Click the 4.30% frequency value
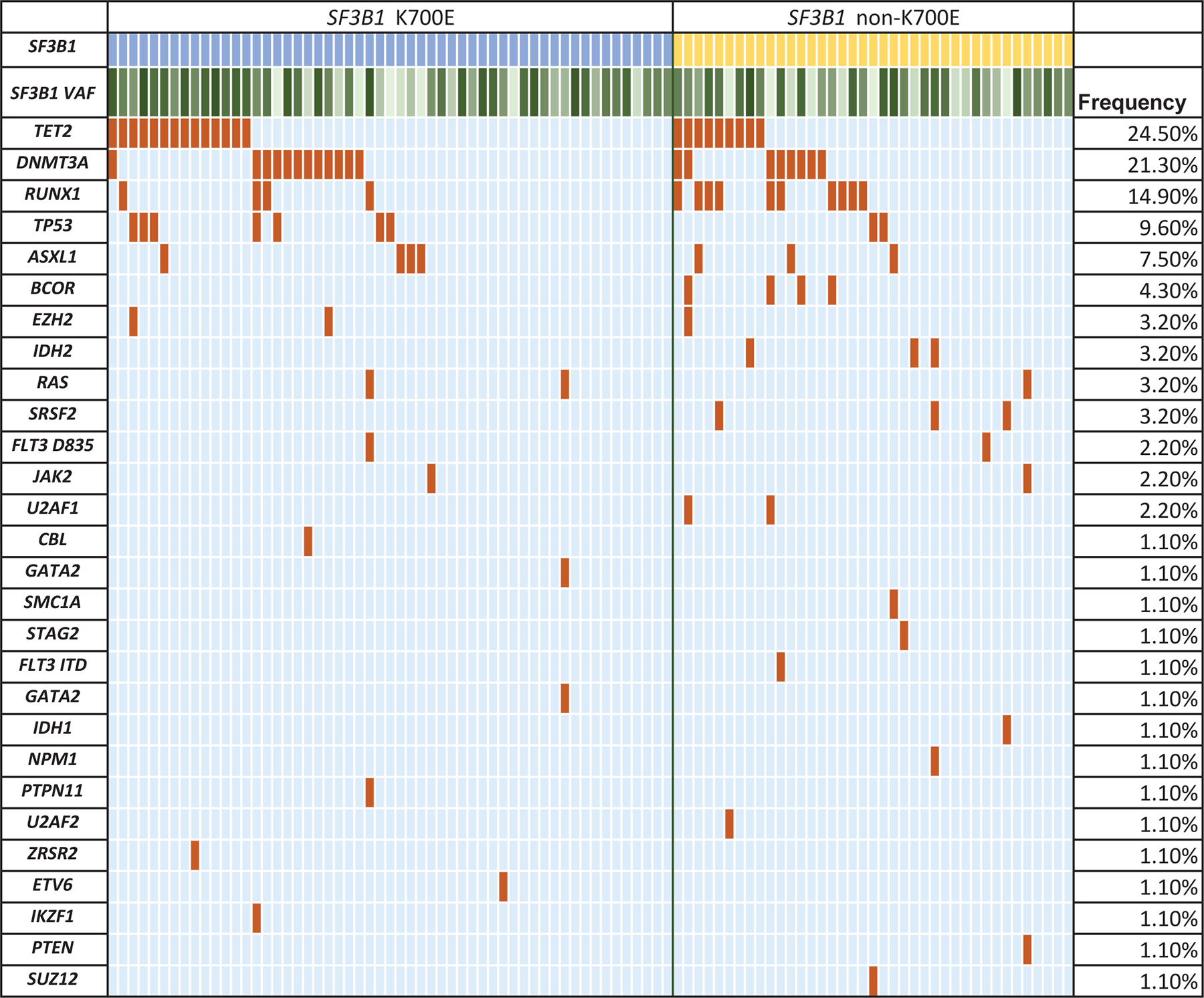 click(x=1168, y=291)
